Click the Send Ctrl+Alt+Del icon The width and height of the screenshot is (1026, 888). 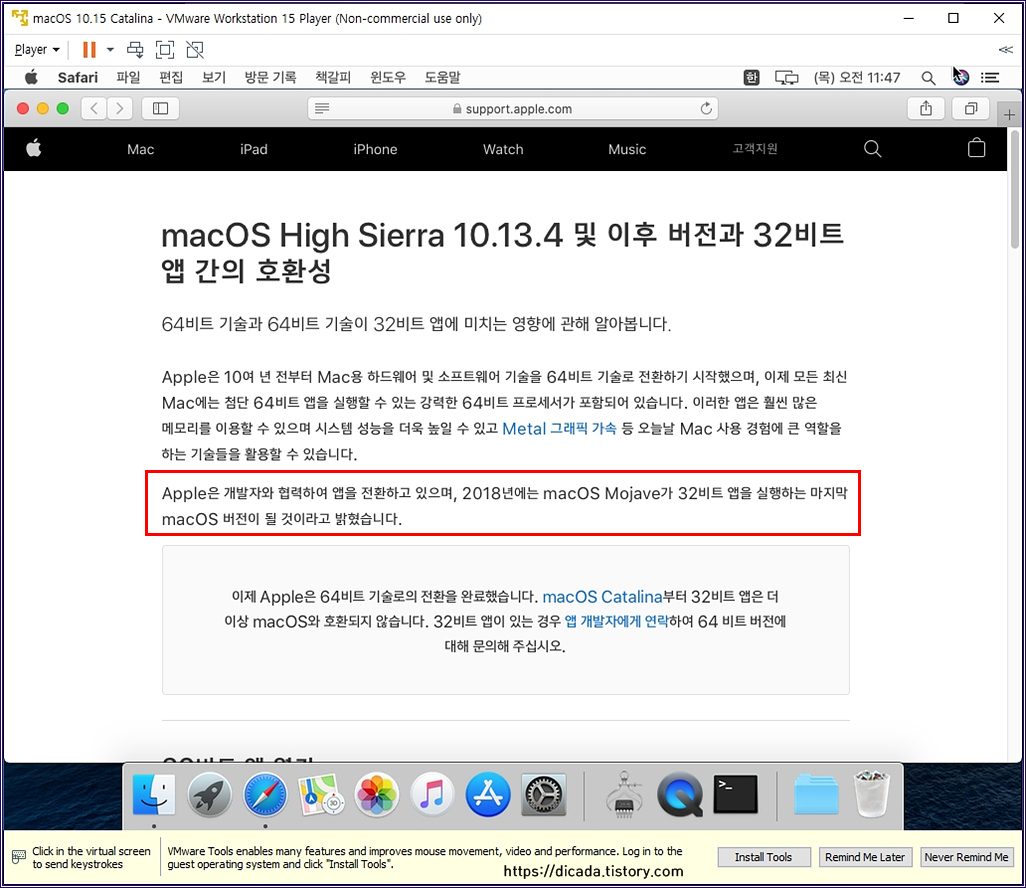click(x=135, y=50)
